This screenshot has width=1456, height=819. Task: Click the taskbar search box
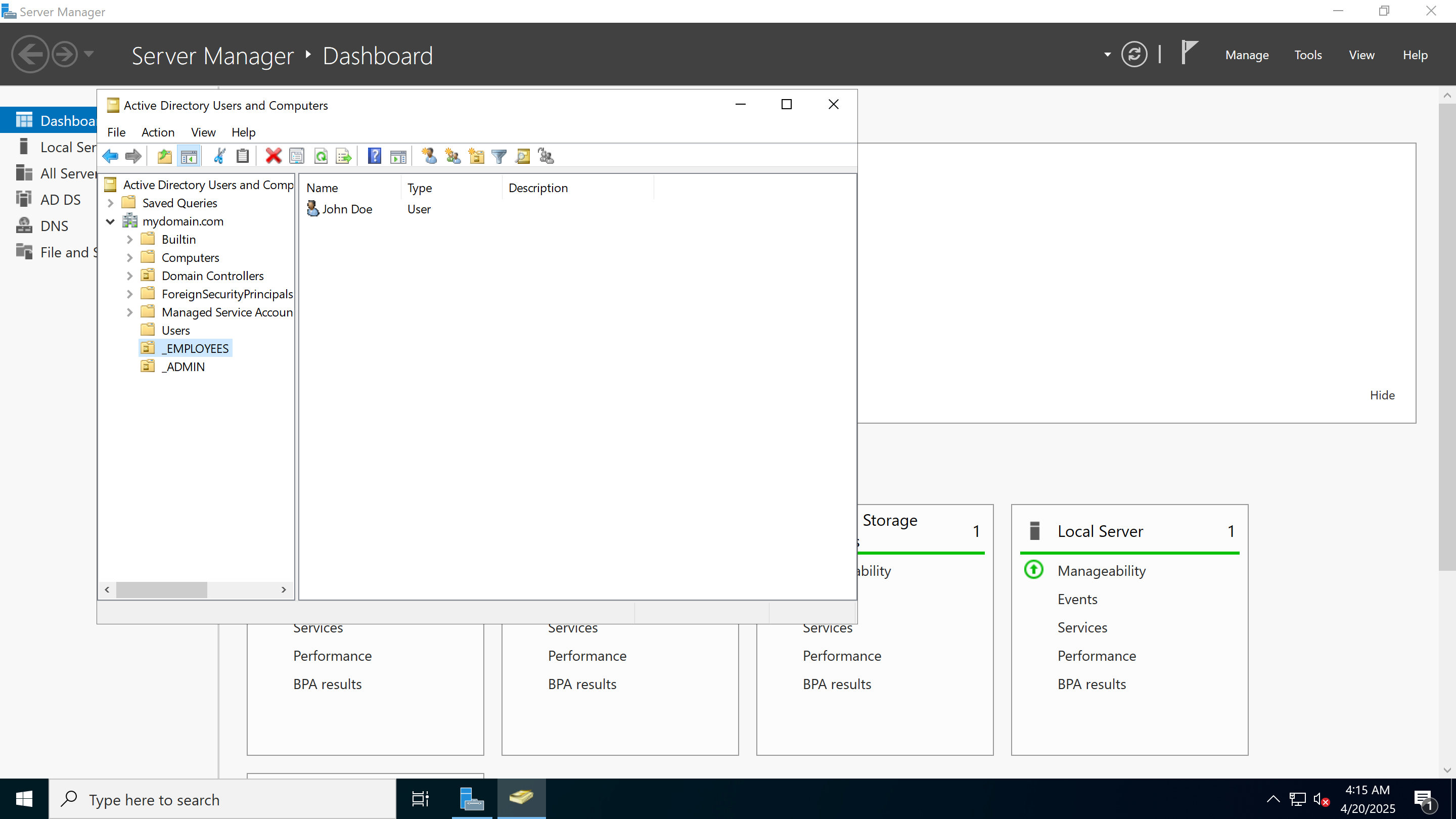click(x=222, y=799)
